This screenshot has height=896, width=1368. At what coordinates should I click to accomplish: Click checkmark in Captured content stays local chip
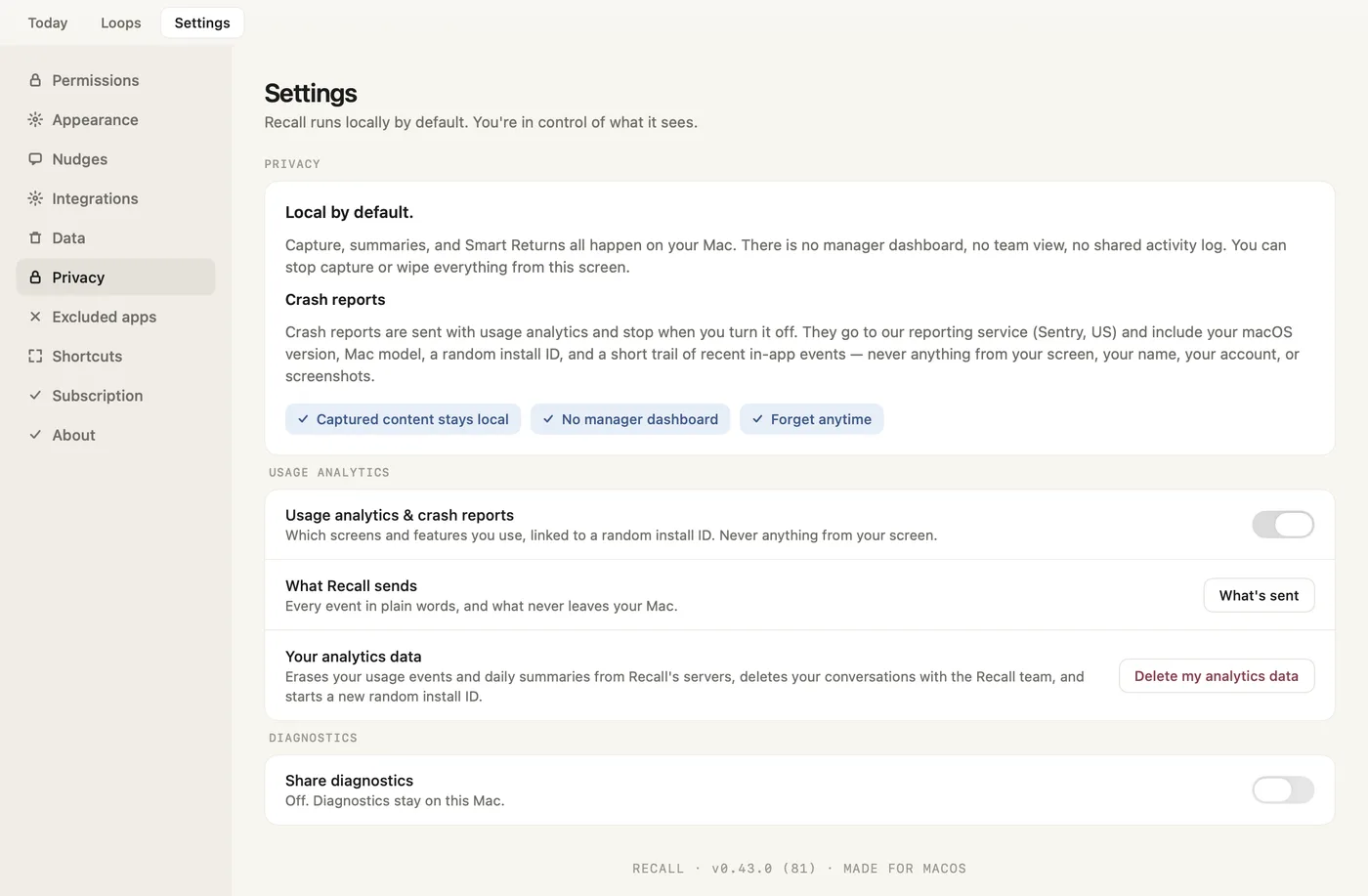tap(303, 419)
